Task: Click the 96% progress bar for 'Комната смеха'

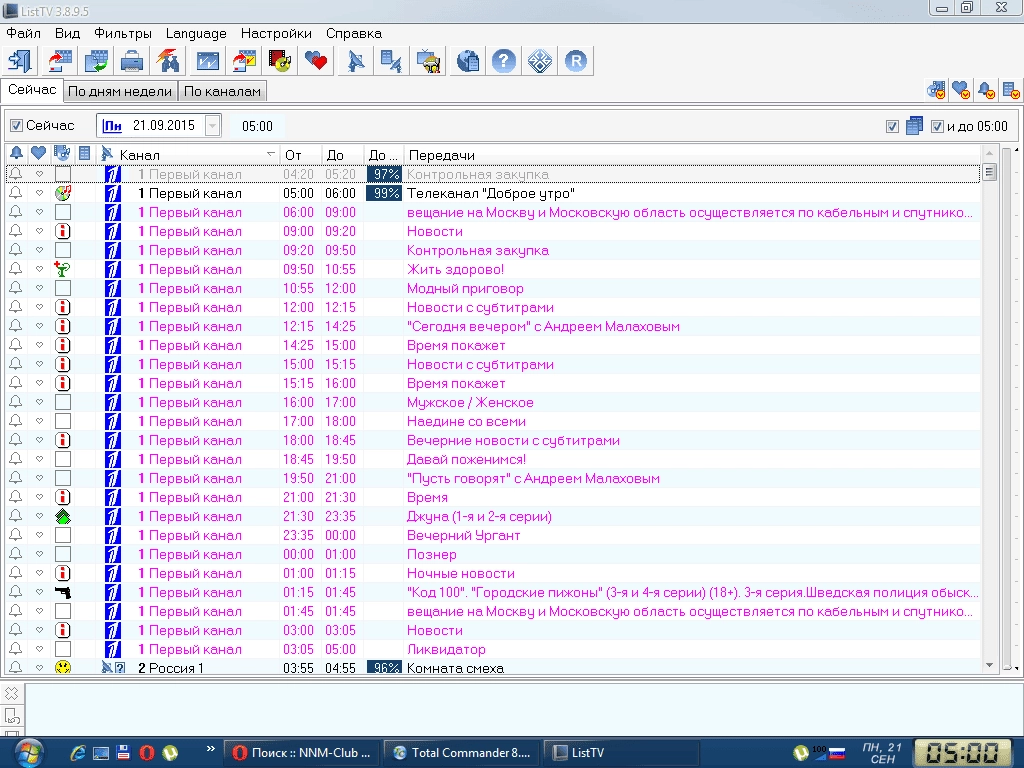Action: 384,667
